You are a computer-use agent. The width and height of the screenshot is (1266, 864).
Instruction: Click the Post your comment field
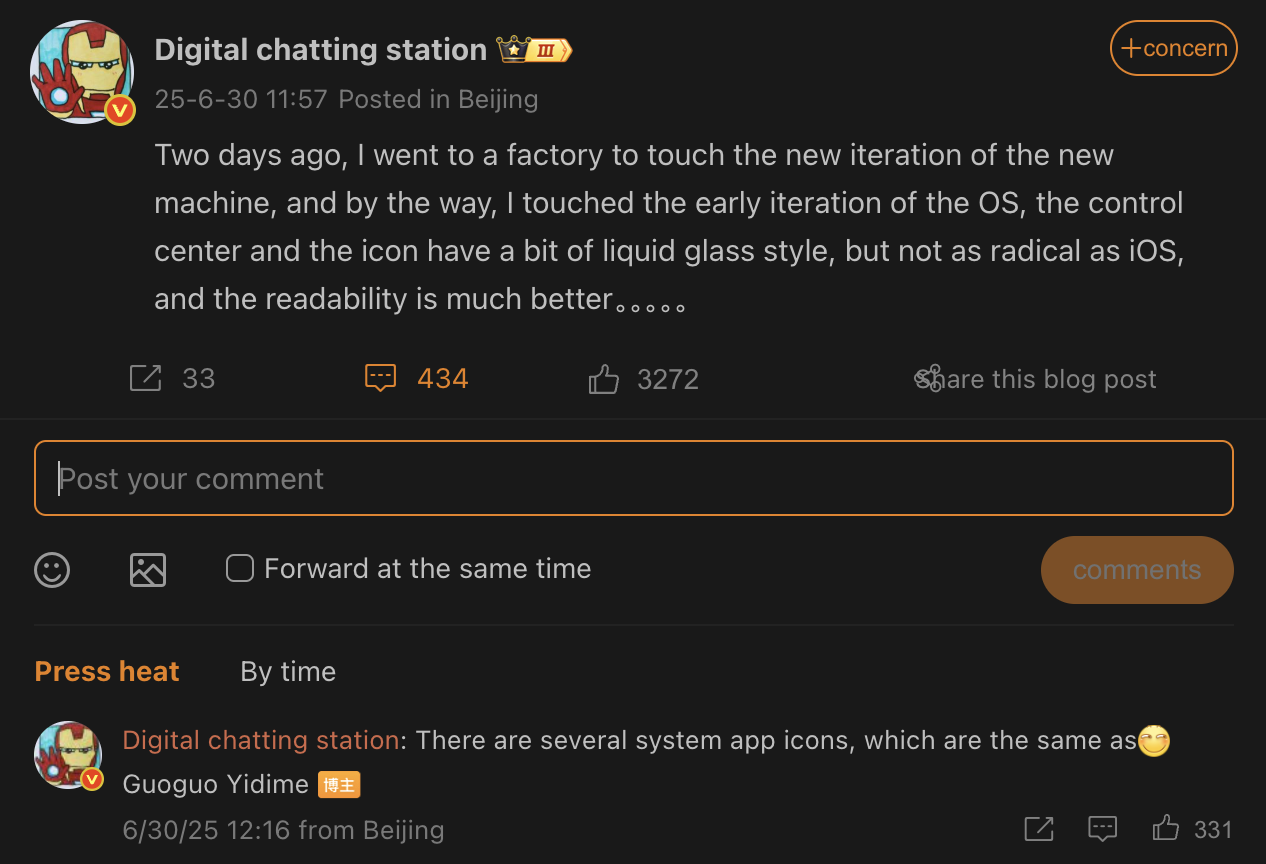click(634, 478)
